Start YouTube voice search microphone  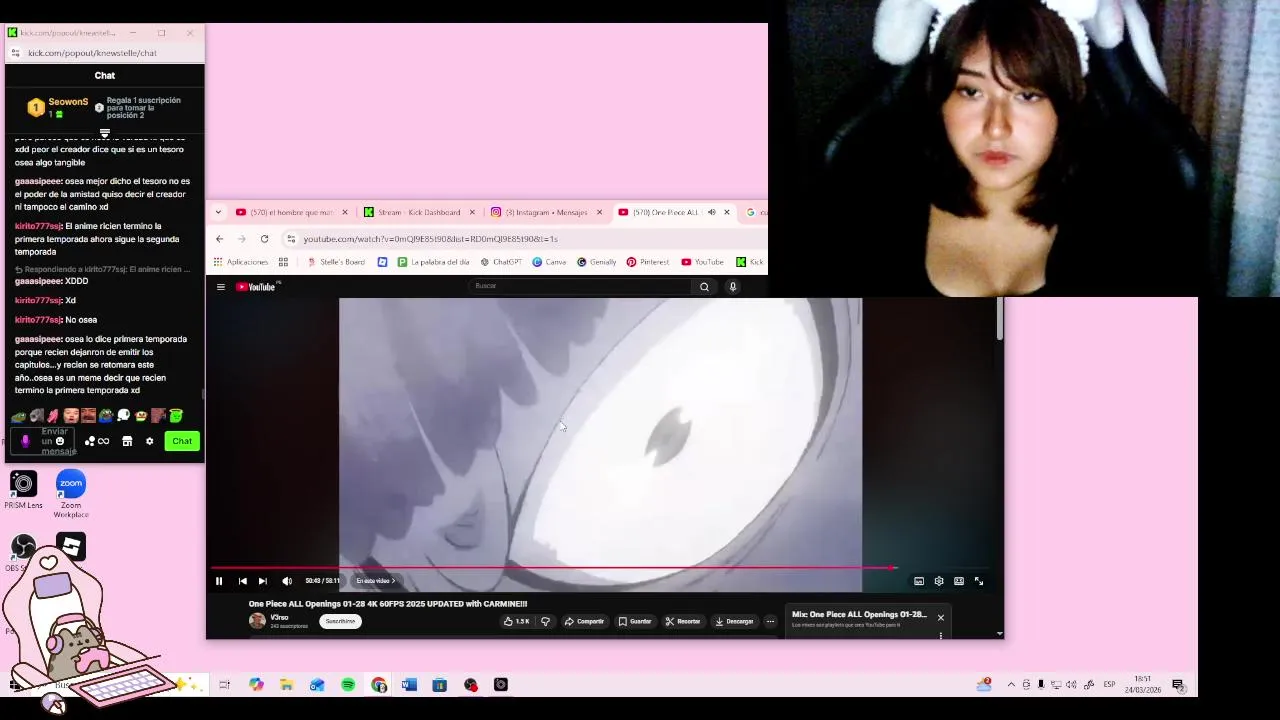pos(733,287)
